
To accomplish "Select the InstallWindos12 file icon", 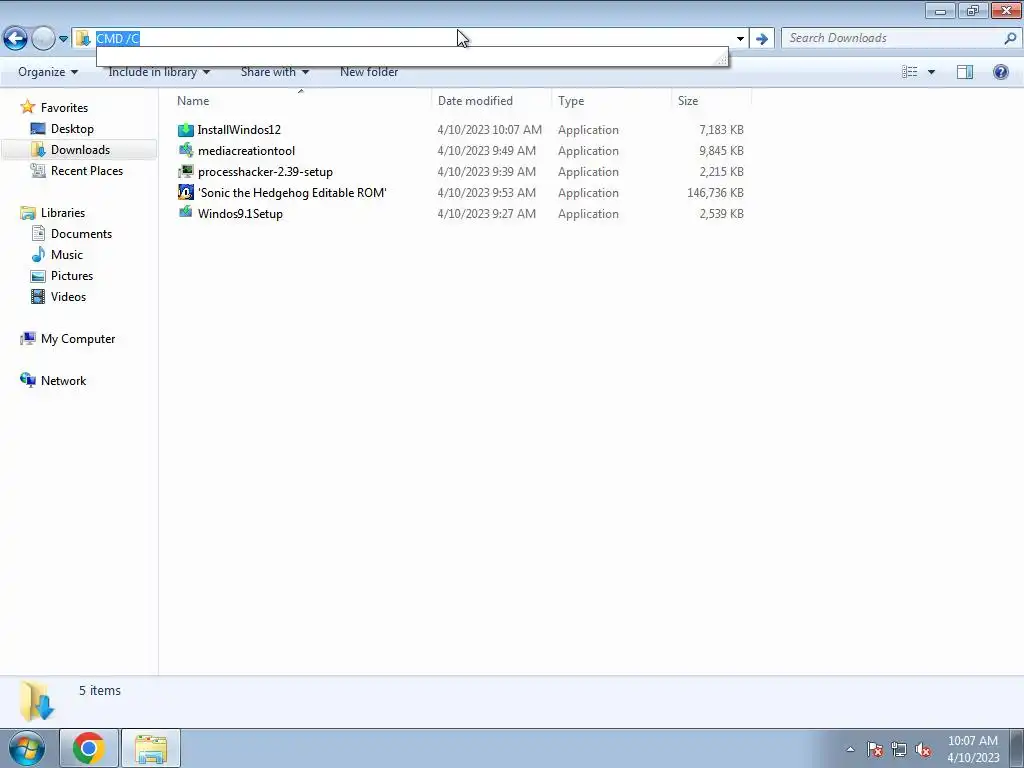I will pyautogui.click(x=185, y=129).
